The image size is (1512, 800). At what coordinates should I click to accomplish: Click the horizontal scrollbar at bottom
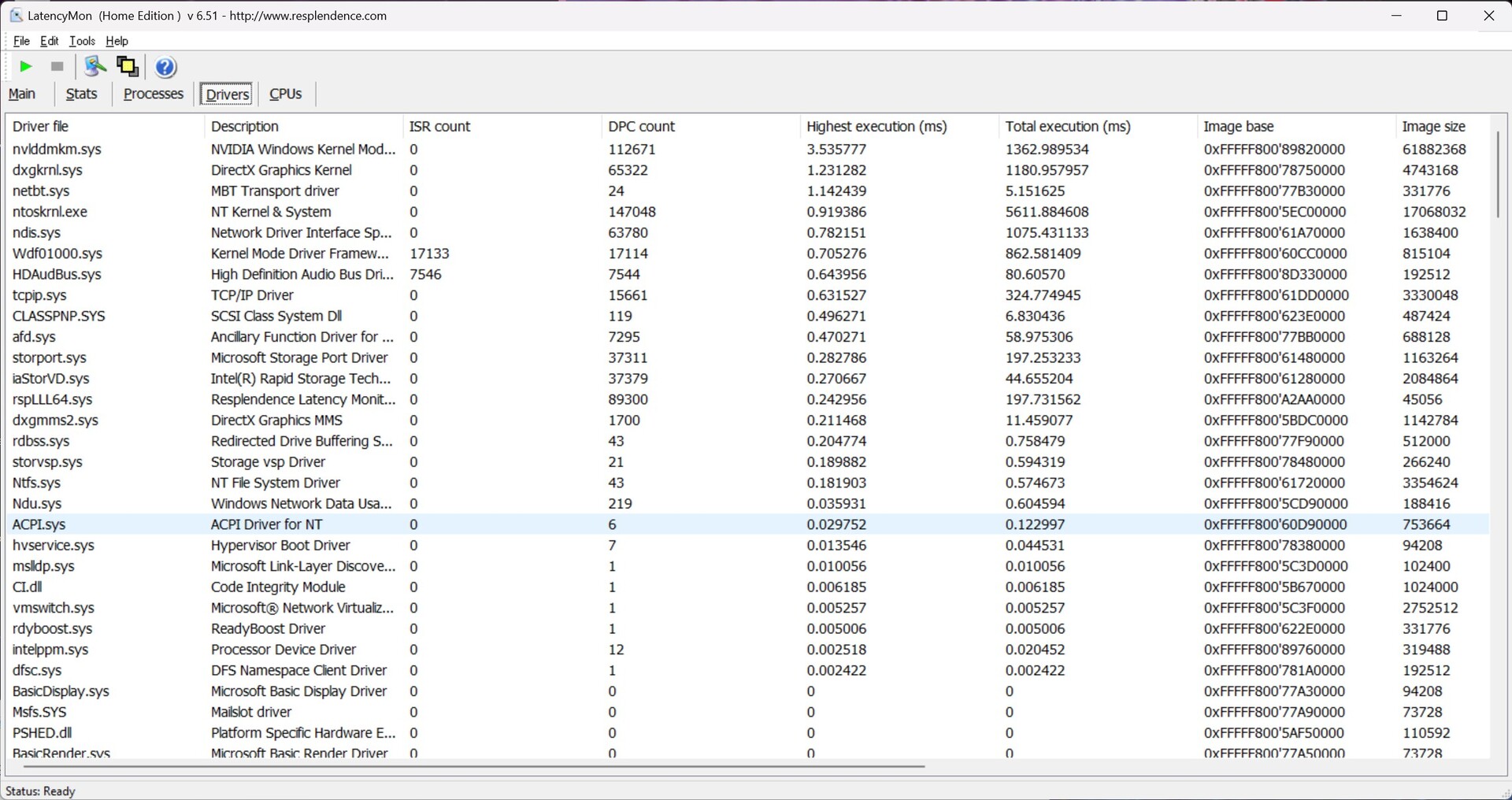(x=472, y=765)
